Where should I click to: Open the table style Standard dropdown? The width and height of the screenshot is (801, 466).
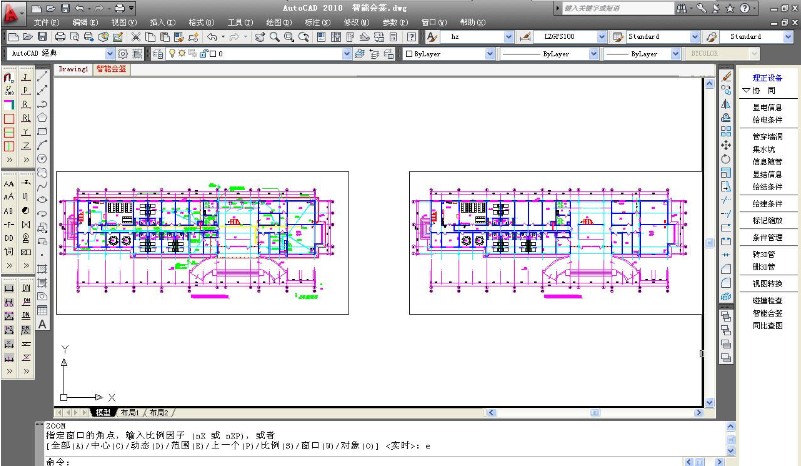tap(695, 37)
